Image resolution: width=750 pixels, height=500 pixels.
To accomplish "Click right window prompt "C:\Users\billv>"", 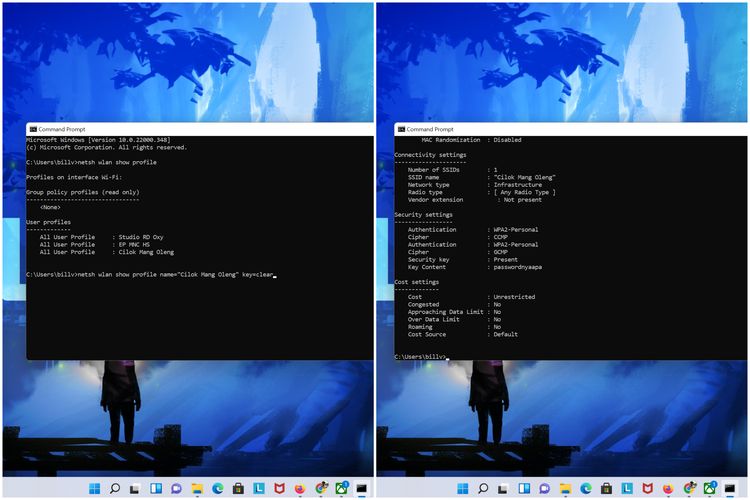I will [x=420, y=357].
